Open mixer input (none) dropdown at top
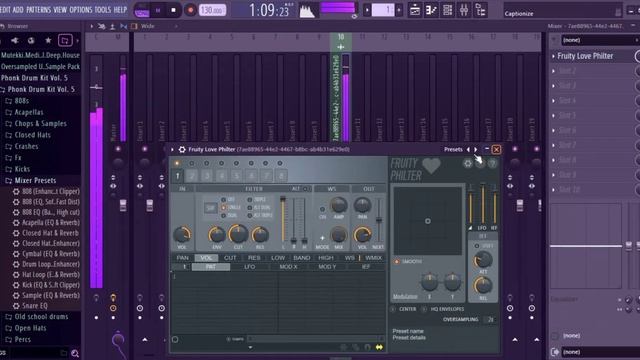This screenshot has height=360, width=640. (600, 40)
